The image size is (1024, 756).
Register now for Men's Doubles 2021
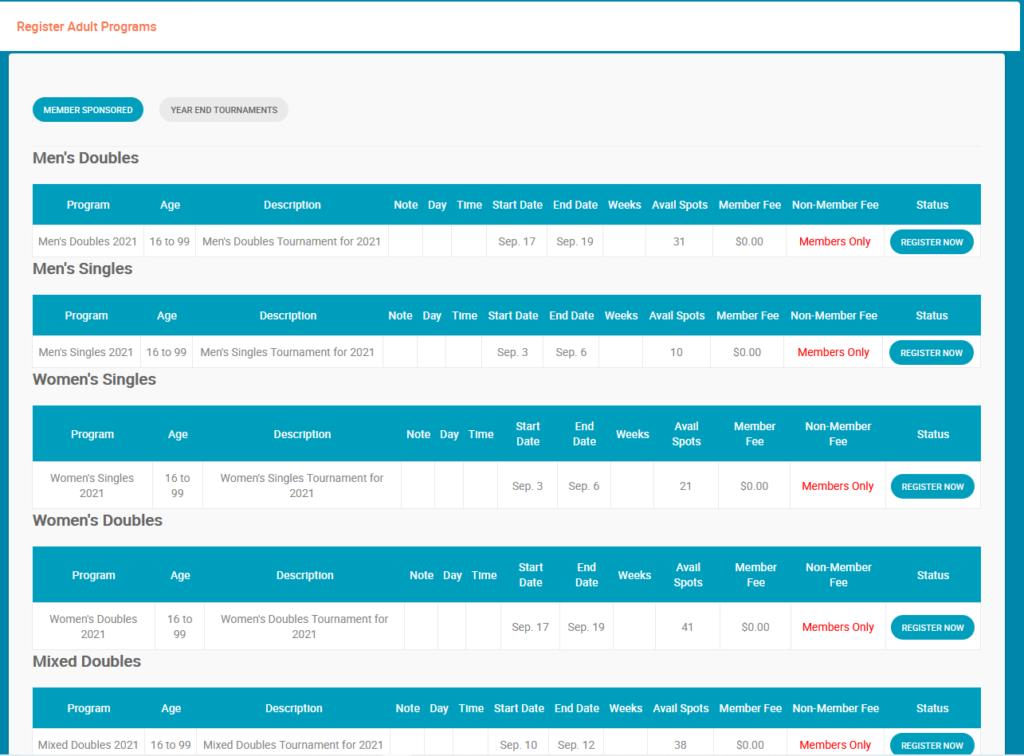(x=932, y=242)
